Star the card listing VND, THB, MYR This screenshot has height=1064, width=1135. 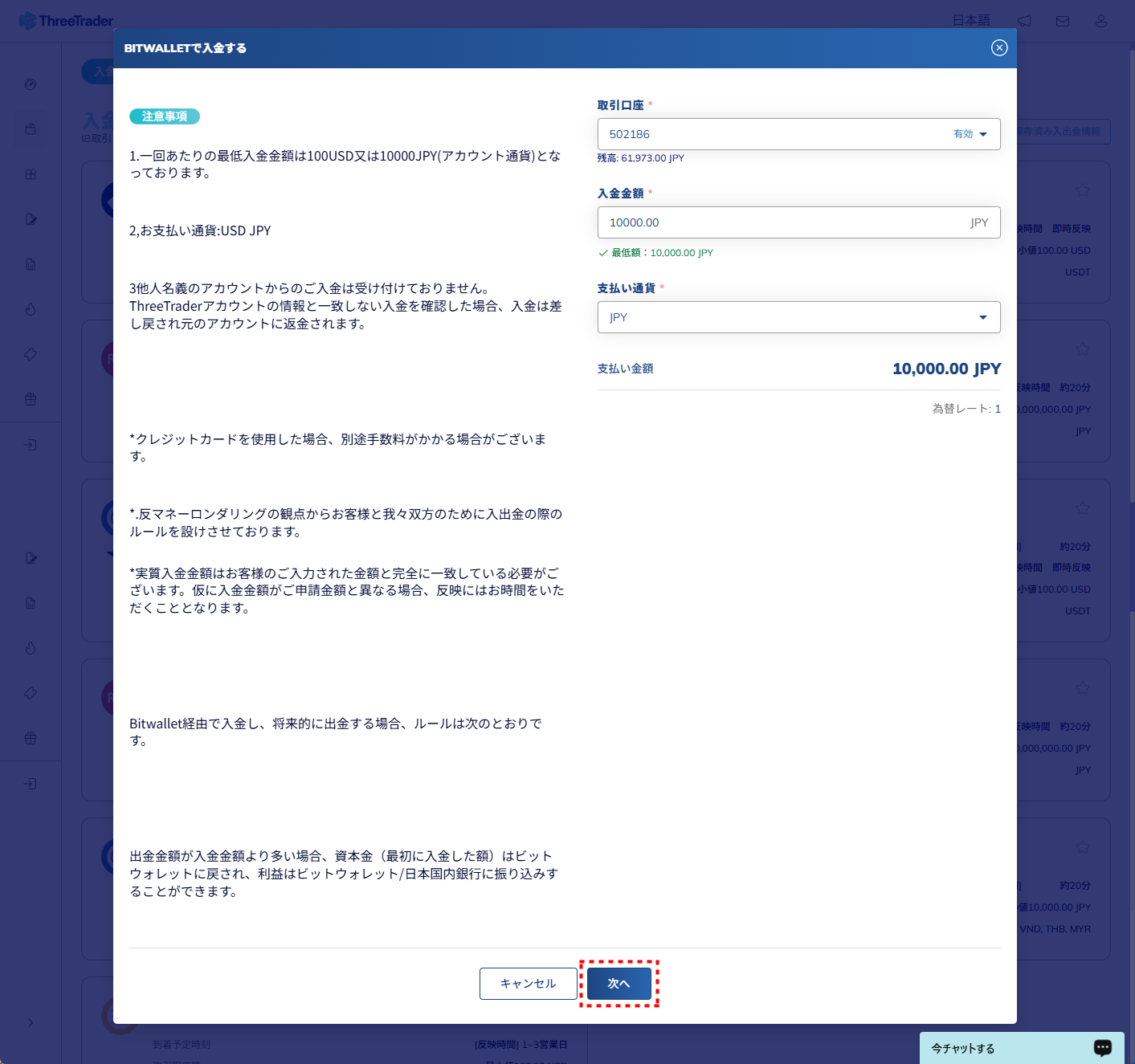pos(1083,847)
